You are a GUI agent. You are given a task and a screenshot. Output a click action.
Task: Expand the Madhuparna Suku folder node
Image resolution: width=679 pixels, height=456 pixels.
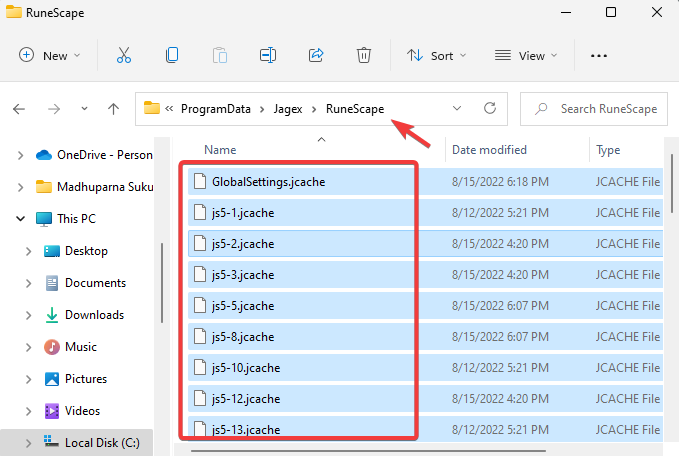[x=20, y=187]
